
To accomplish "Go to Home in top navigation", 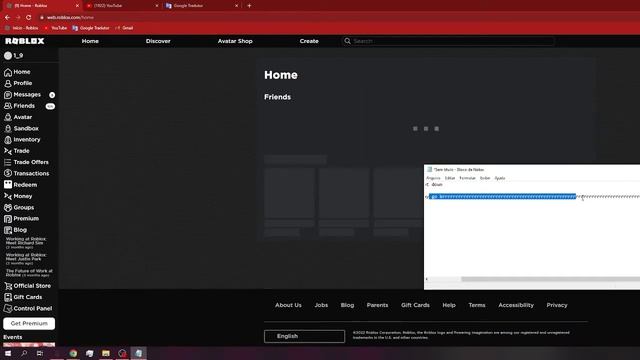I will [x=90, y=41].
